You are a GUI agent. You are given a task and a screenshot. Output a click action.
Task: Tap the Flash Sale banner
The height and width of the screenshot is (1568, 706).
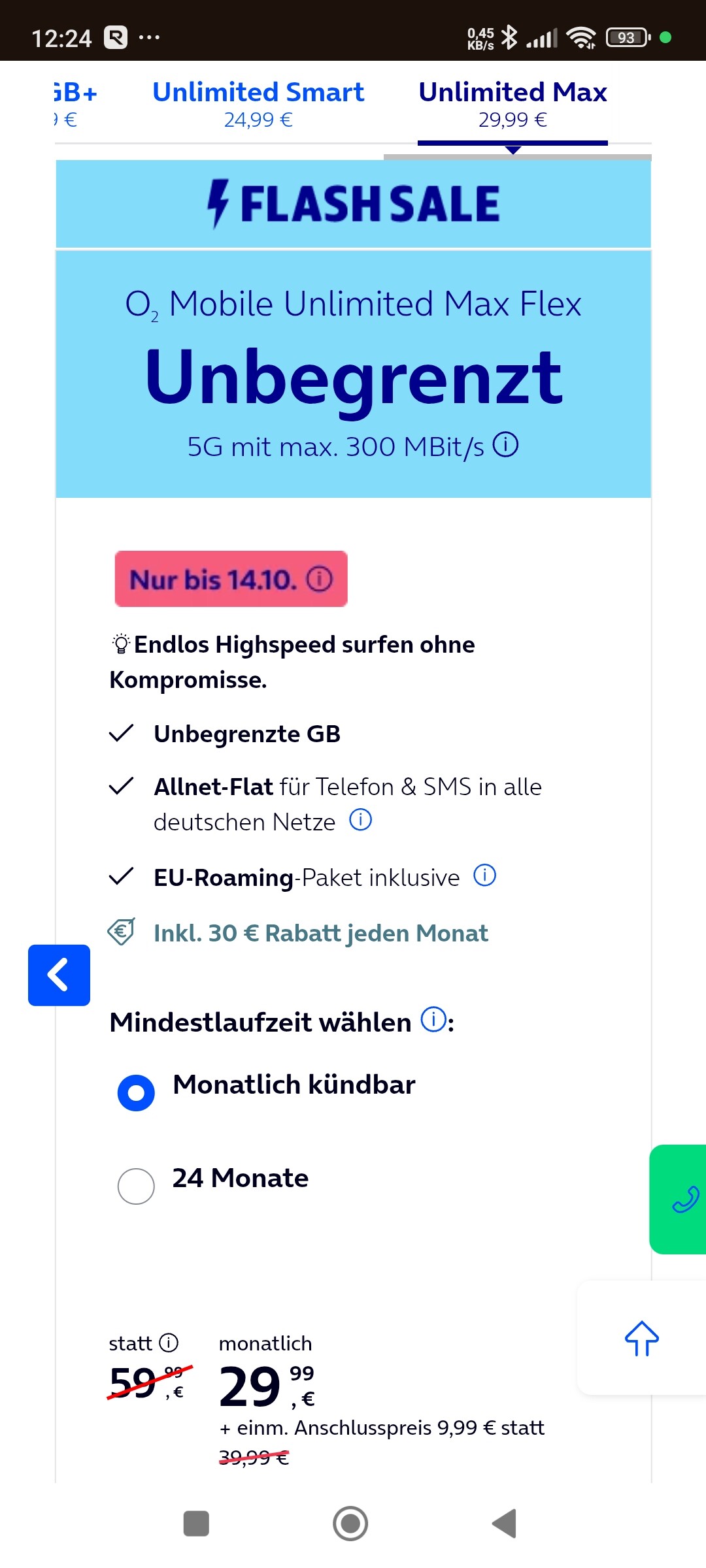point(353,204)
